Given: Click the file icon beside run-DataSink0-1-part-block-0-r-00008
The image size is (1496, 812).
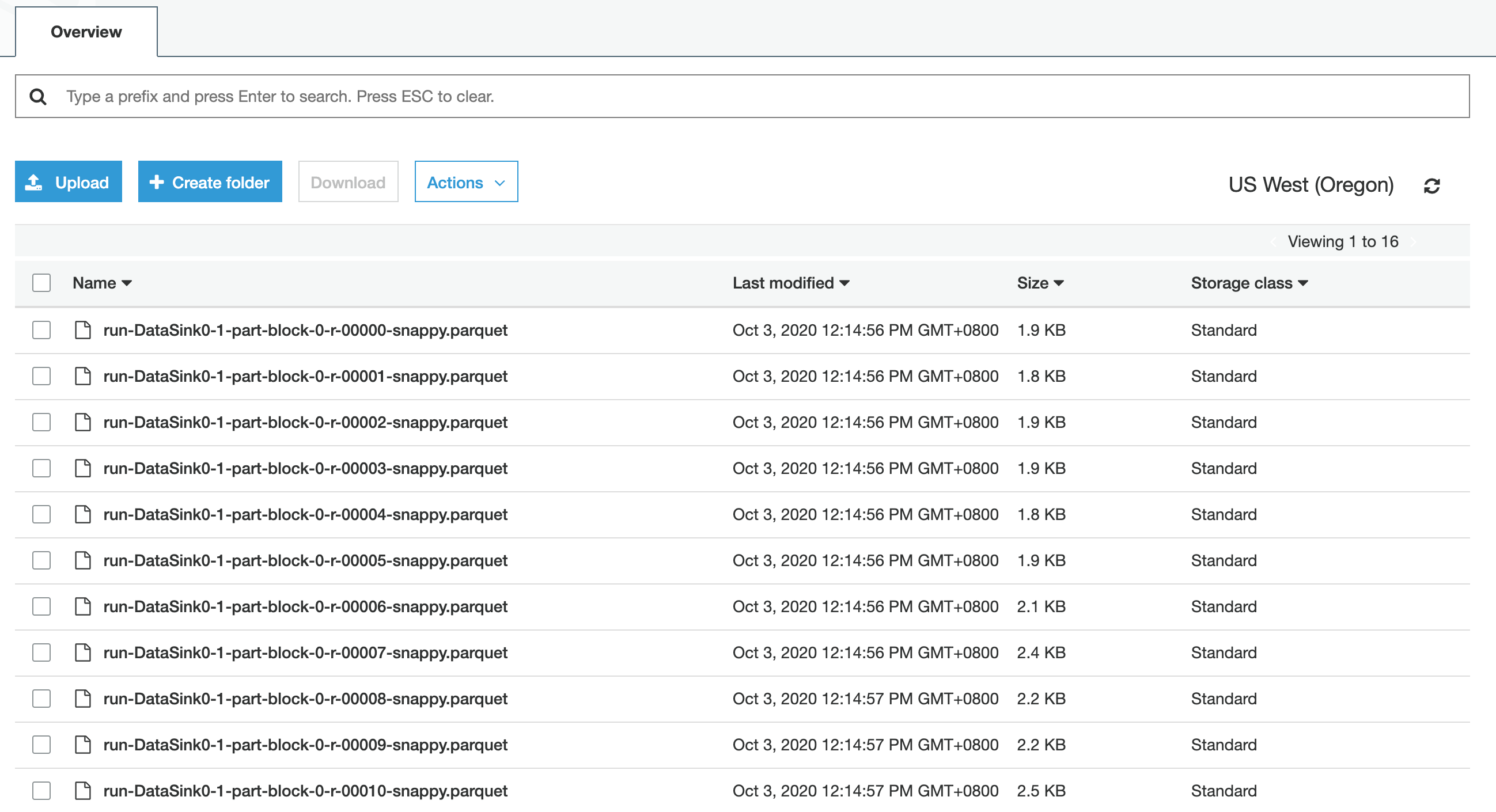Looking at the screenshot, I should pyautogui.click(x=83, y=698).
